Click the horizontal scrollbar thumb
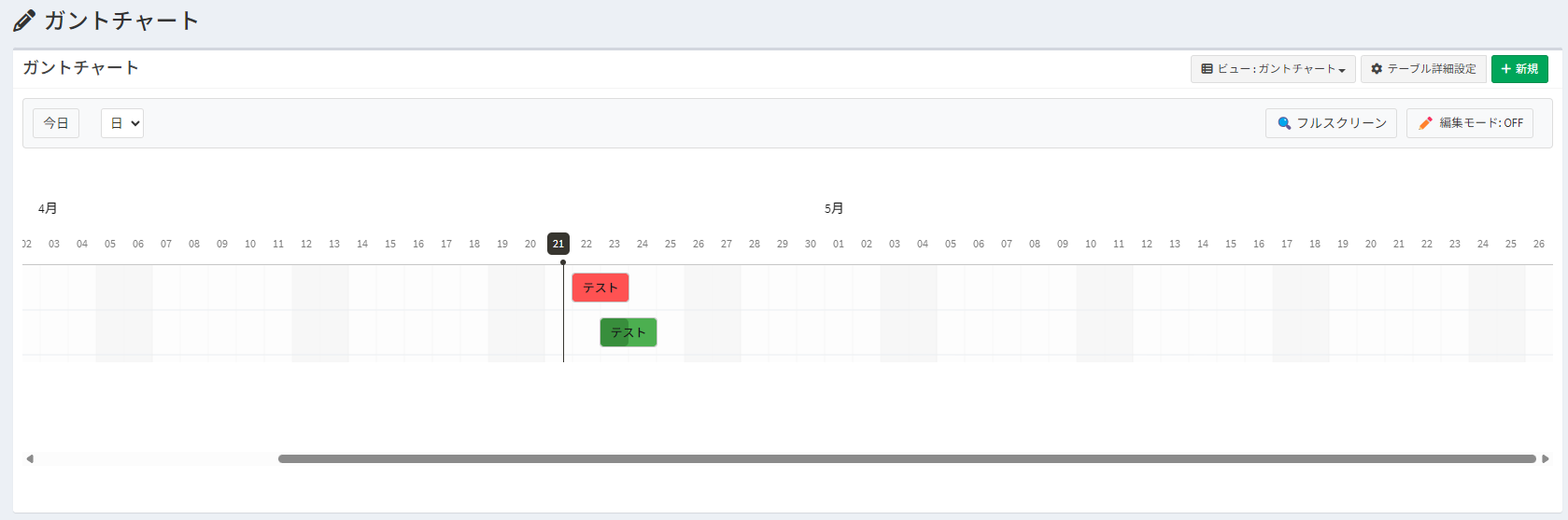The image size is (1568, 520). tap(906, 458)
